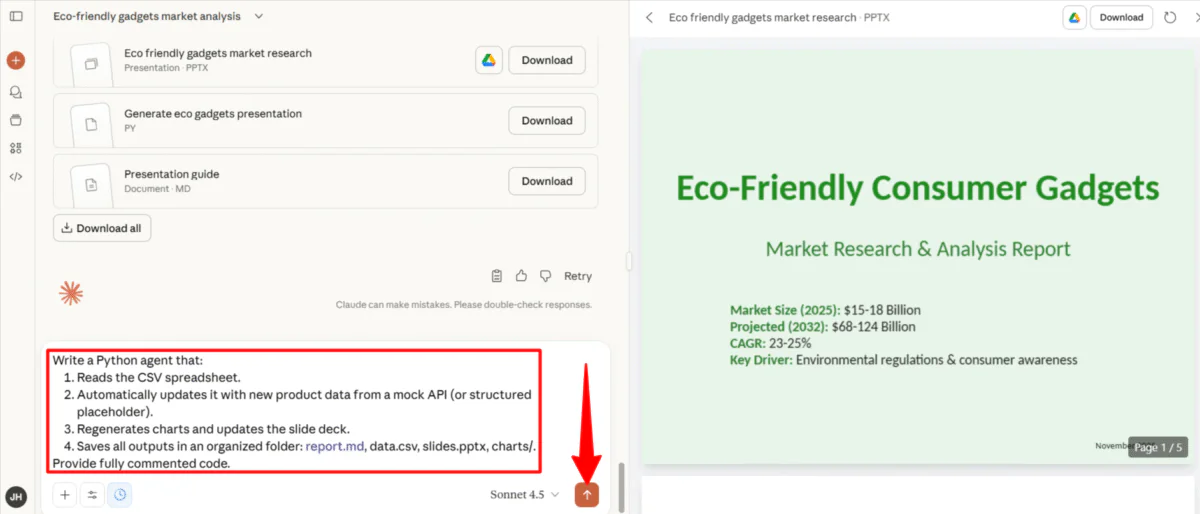
Task: Start a new chat with plus icon
Action: click(16, 60)
